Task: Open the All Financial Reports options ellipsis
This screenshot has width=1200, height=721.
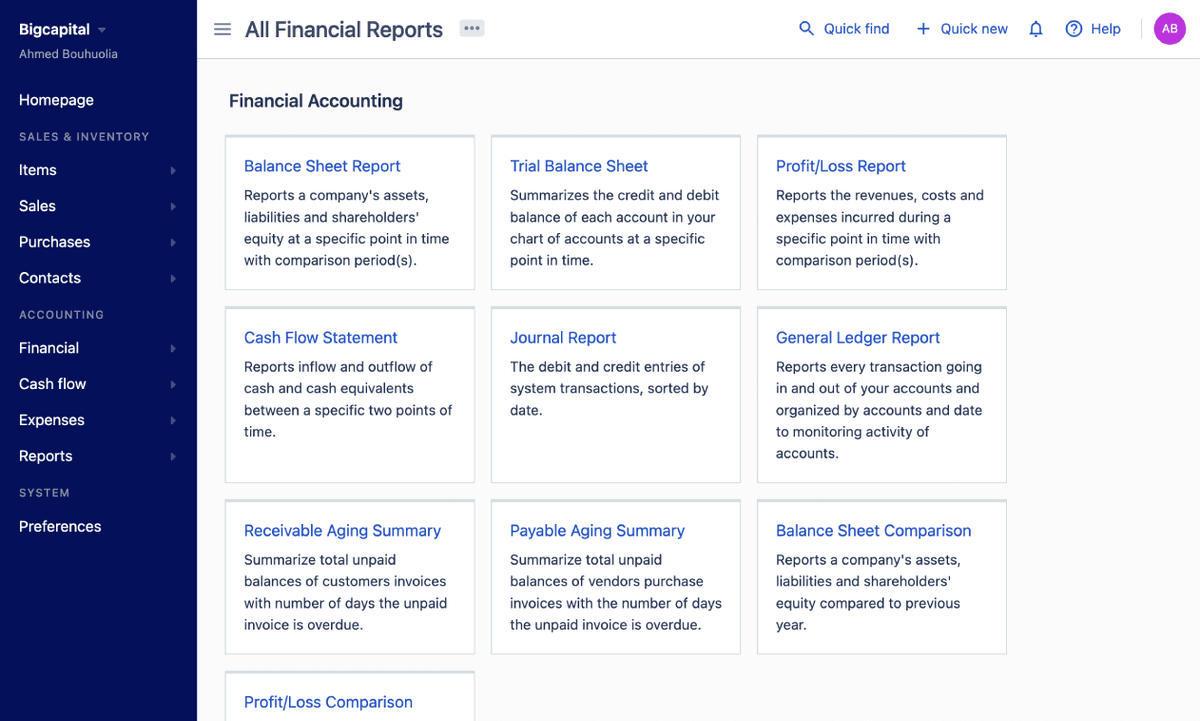Action: pos(471,28)
